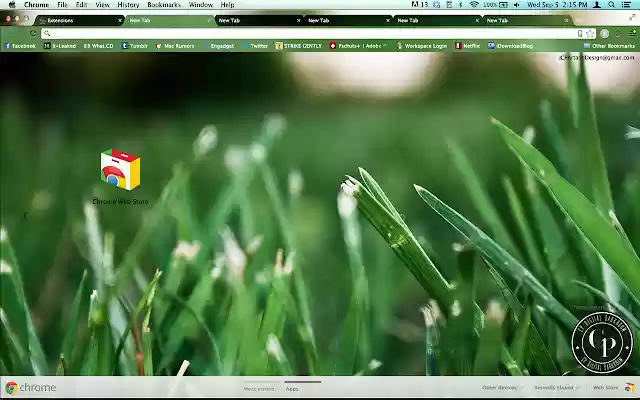The image size is (640, 400).
Task: Click the signed-in email address
Action: (596, 58)
